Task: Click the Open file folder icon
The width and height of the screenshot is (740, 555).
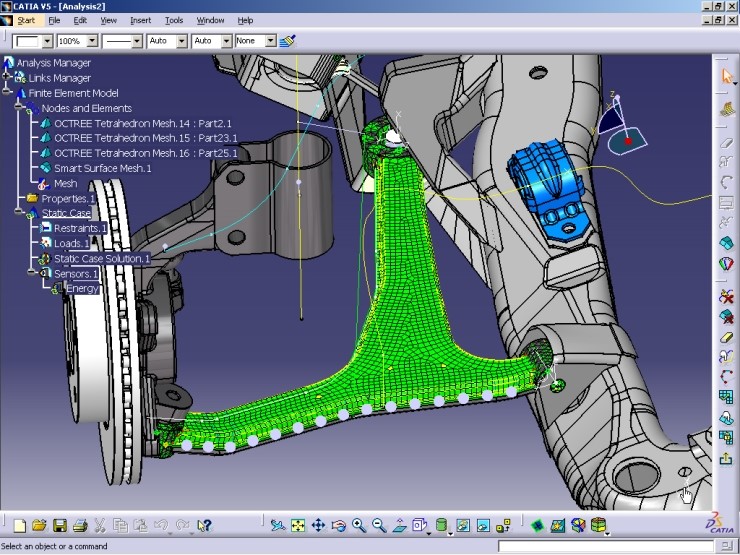Action: pyautogui.click(x=39, y=525)
